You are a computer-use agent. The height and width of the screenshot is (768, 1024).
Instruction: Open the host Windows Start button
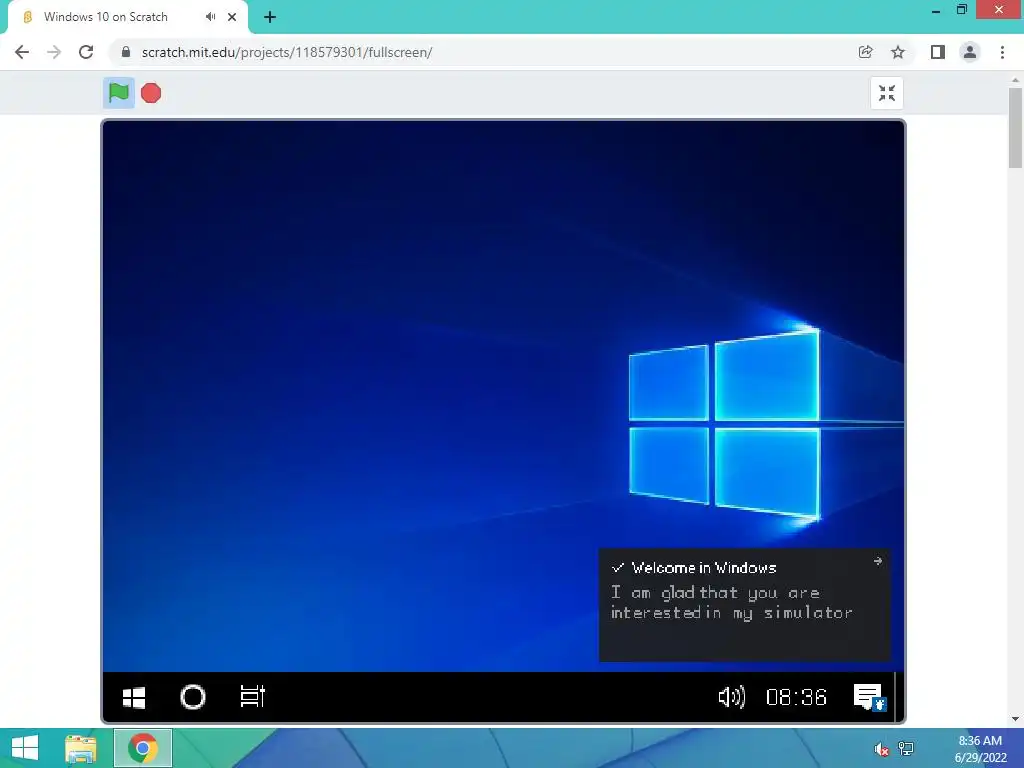coord(25,748)
